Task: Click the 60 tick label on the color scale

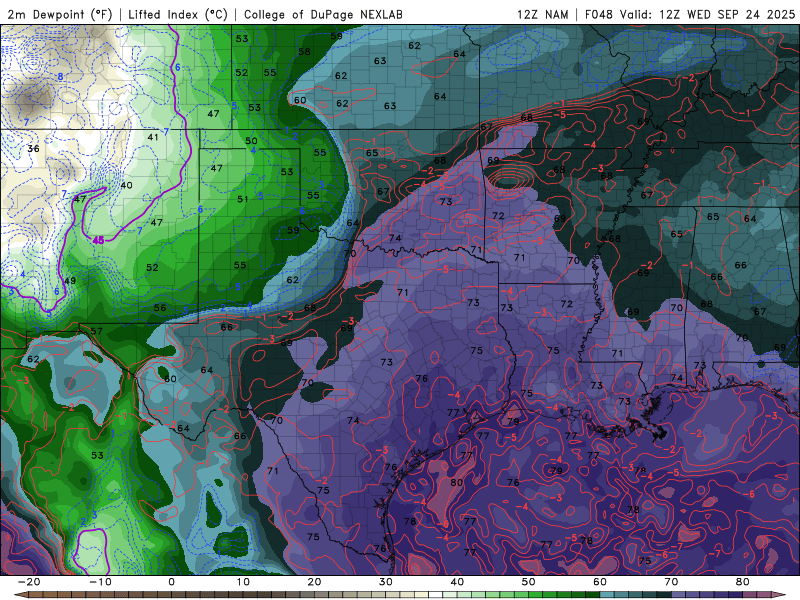Action: pos(600,582)
